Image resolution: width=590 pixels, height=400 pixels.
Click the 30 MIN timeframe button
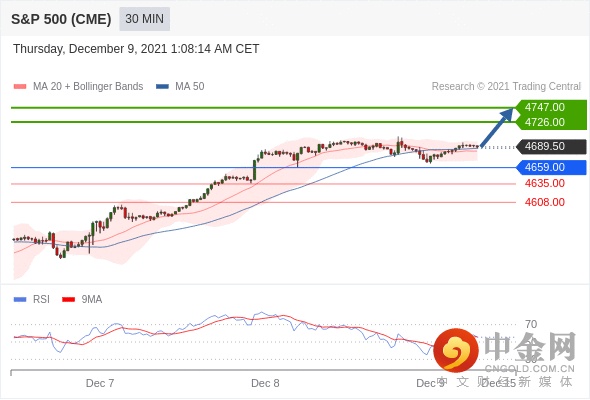[144, 19]
